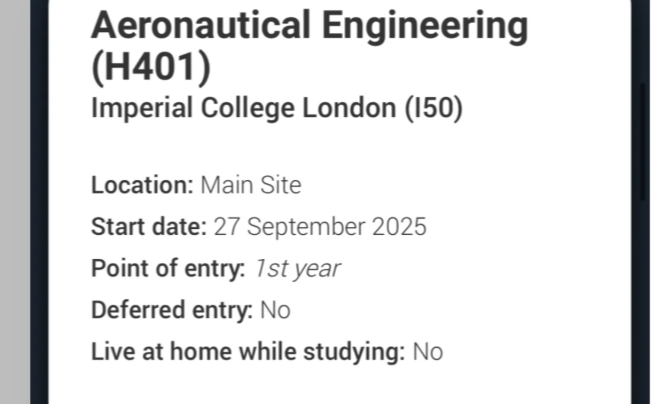Image resolution: width=666 pixels, height=404 pixels.
Task: Click the word September in start date
Action: [x=312, y=227]
